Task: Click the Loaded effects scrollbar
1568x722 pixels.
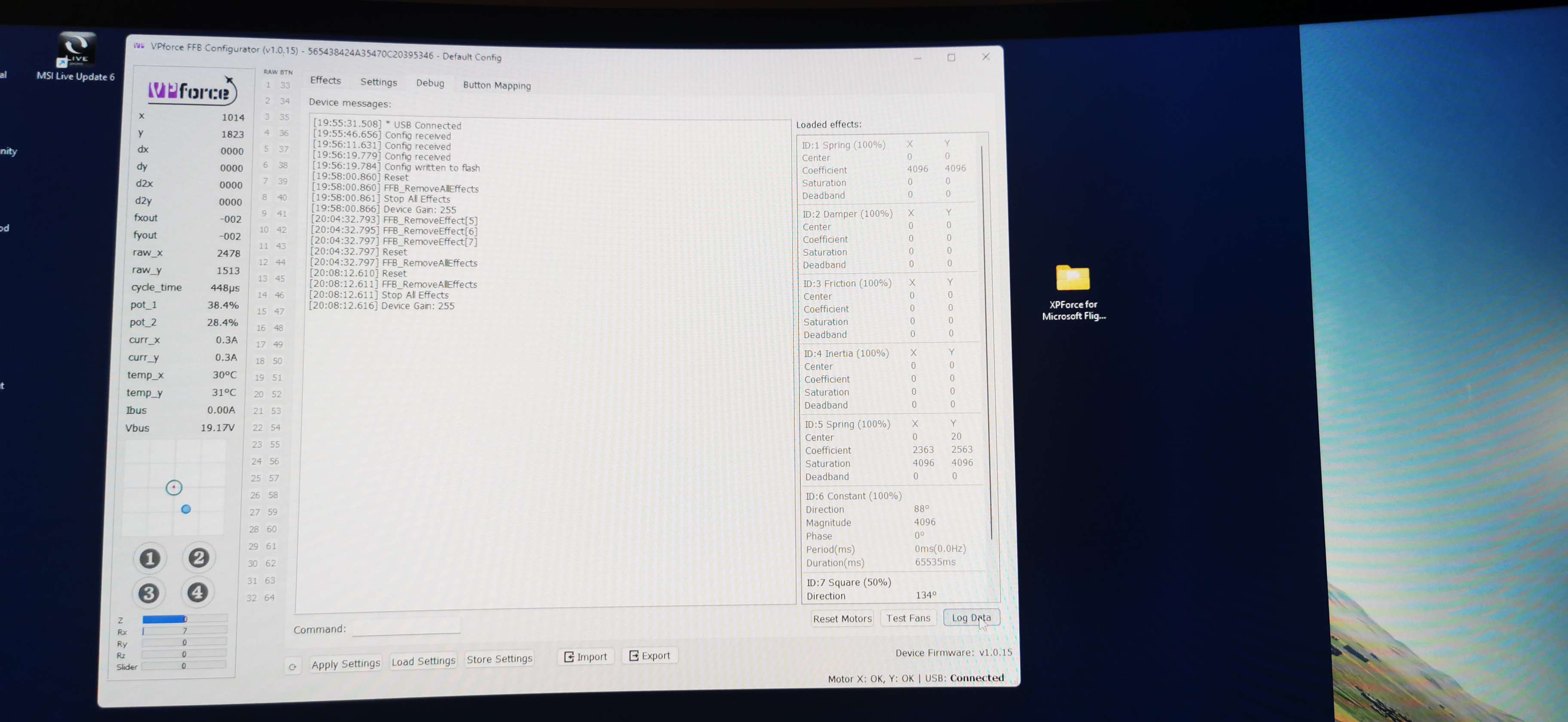Action: [x=986, y=341]
